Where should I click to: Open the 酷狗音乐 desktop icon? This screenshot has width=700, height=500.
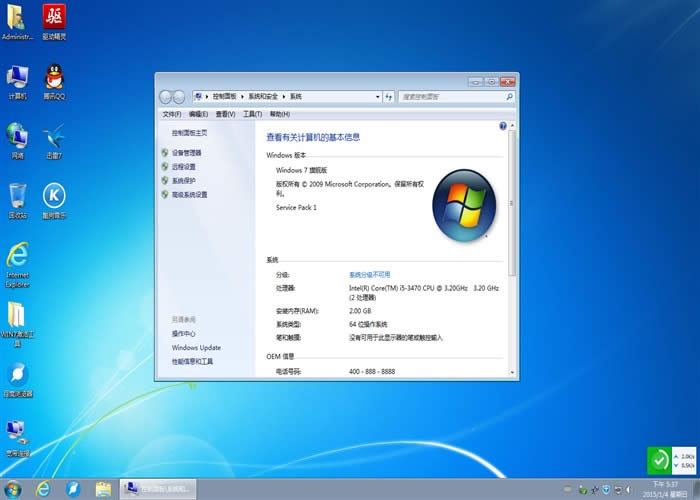click(53, 196)
